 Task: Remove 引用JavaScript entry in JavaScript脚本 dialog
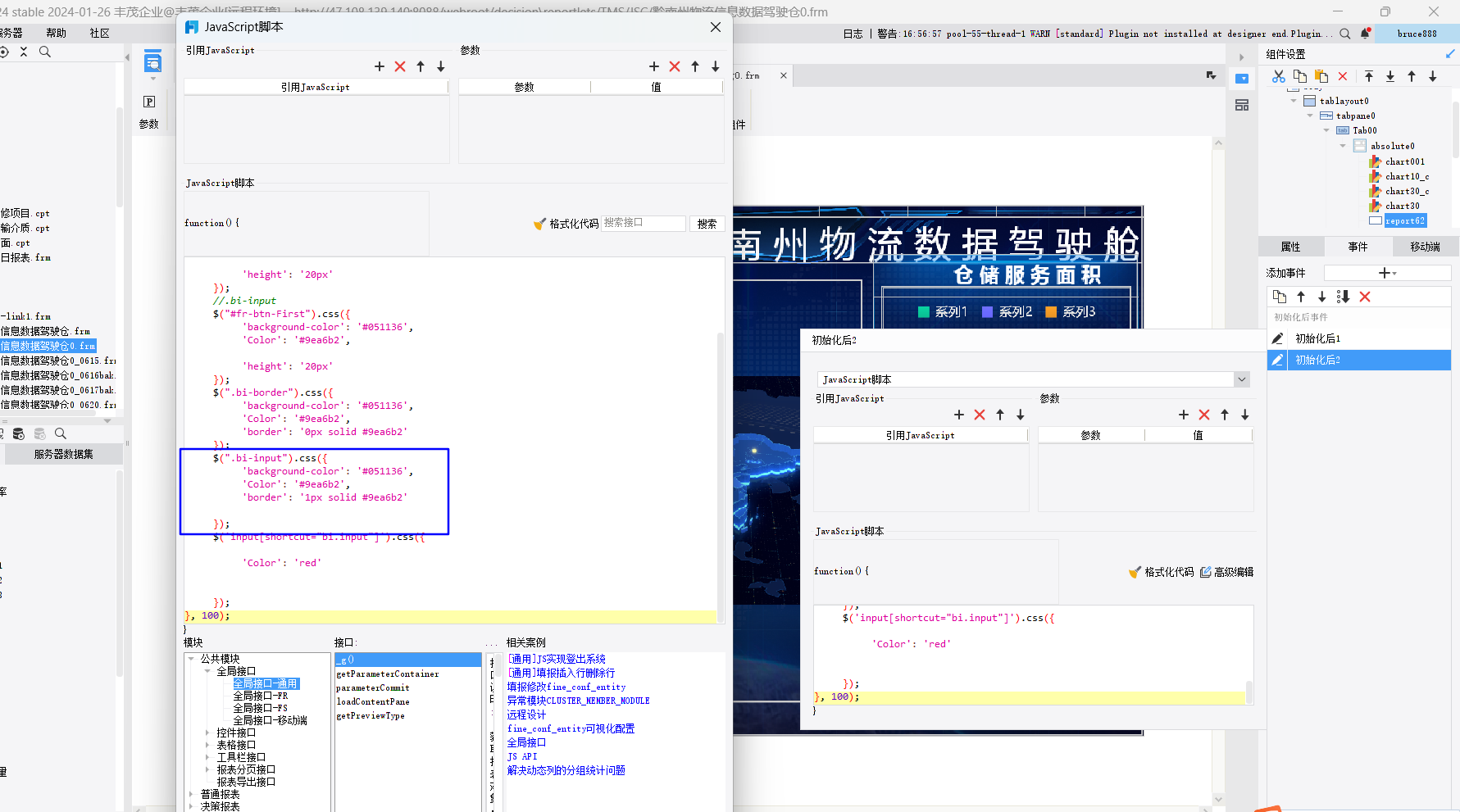click(x=400, y=66)
